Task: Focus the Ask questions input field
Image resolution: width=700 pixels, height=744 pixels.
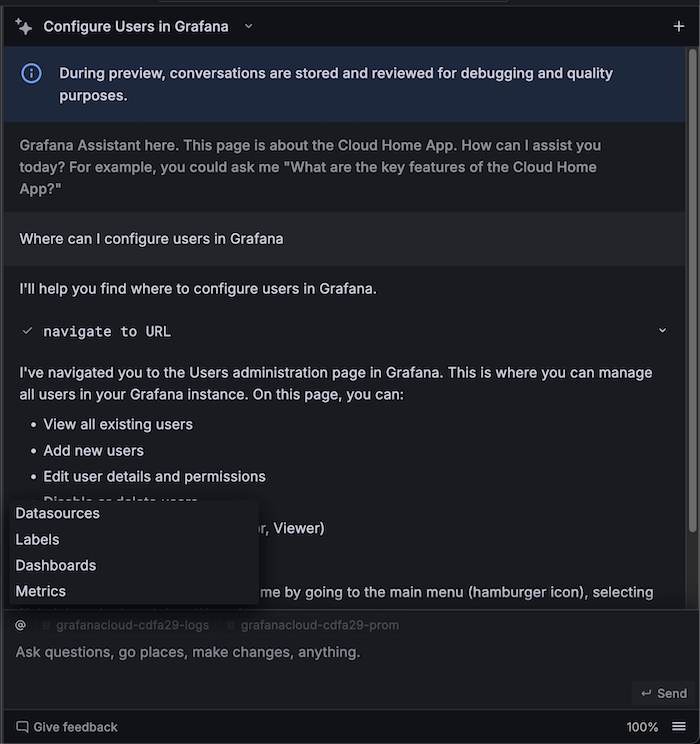Action: [300, 652]
